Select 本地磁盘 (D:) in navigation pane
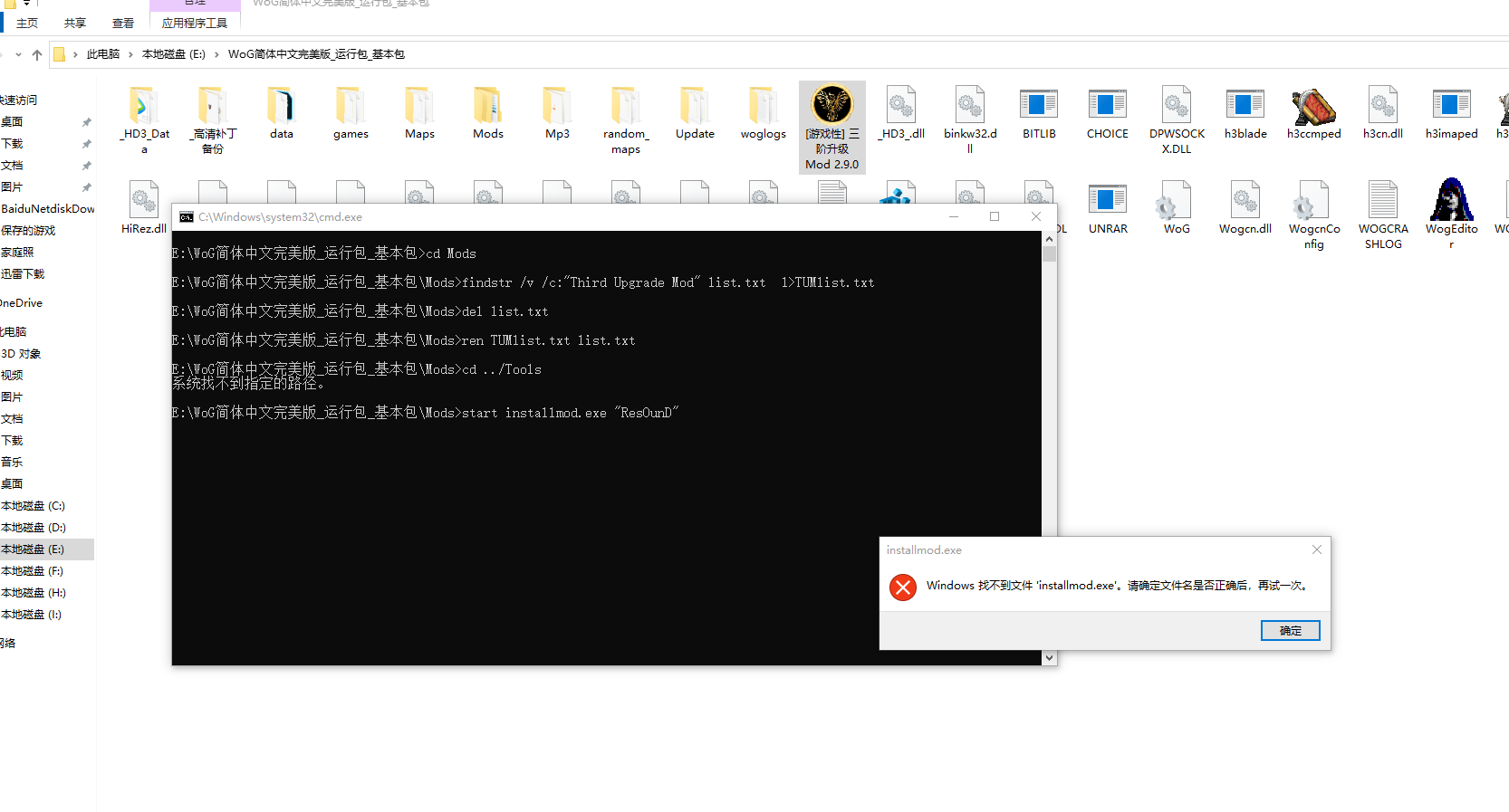Image resolution: width=1509 pixels, height=812 pixels. [34, 528]
